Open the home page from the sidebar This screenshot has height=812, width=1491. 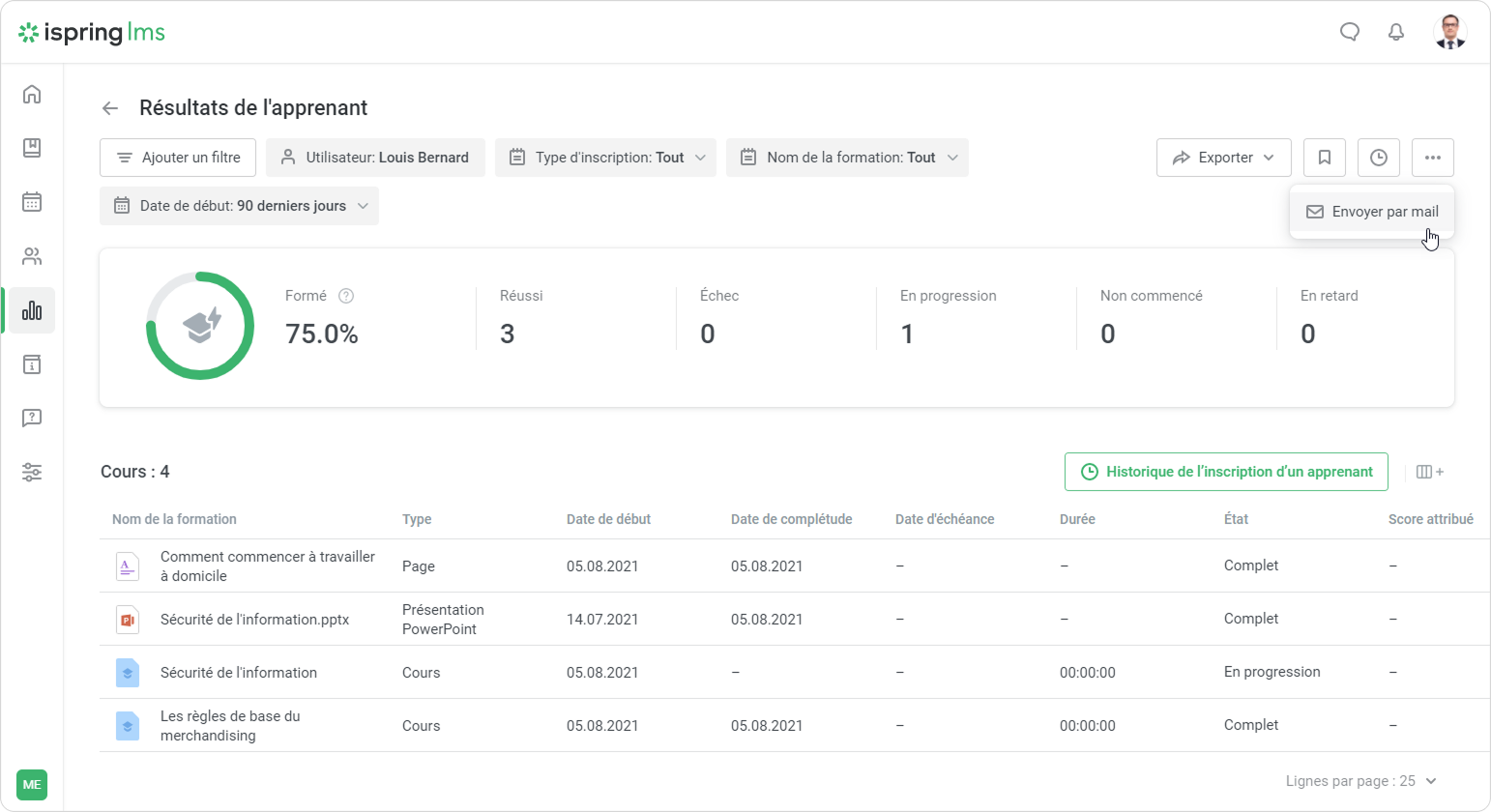coord(32,94)
